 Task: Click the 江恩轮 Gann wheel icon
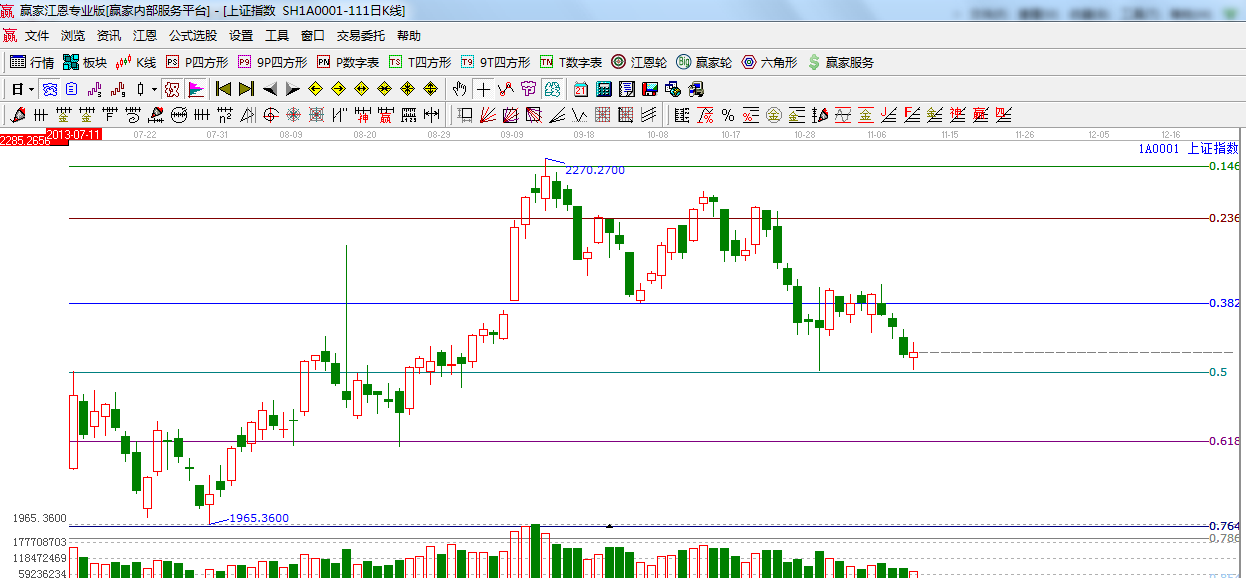click(639, 62)
